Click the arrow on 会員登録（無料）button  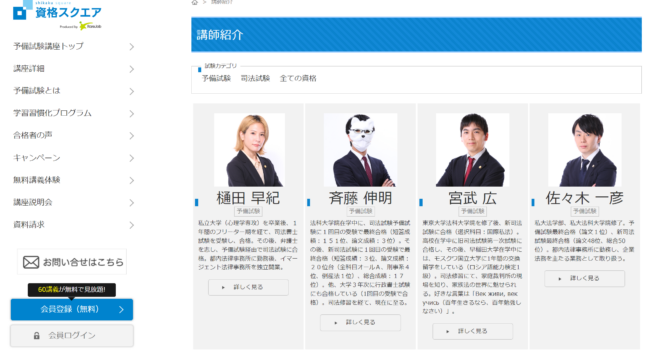click(x=121, y=310)
